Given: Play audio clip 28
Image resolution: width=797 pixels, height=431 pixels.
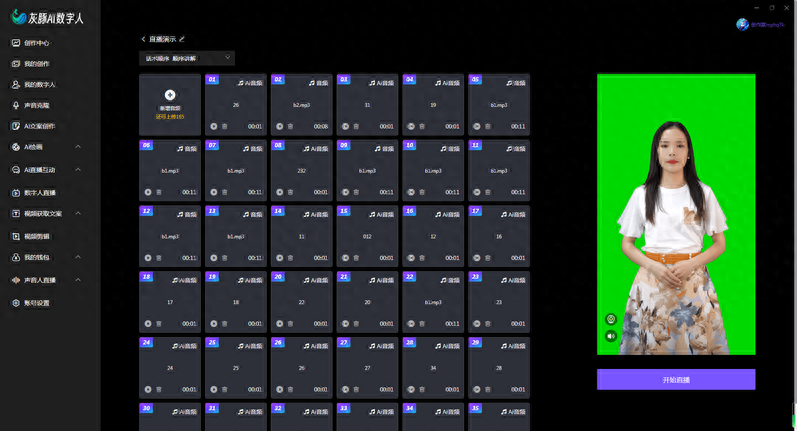Looking at the screenshot, I should tap(411, 389).
